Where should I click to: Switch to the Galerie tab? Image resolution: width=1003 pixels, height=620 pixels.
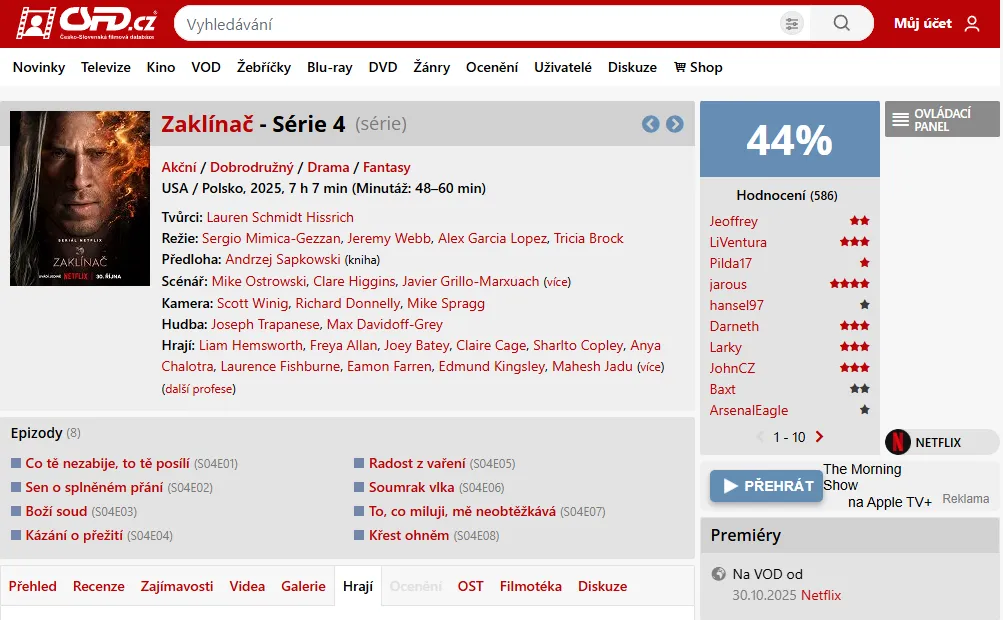pyautogui.click(x=303, y=586)
